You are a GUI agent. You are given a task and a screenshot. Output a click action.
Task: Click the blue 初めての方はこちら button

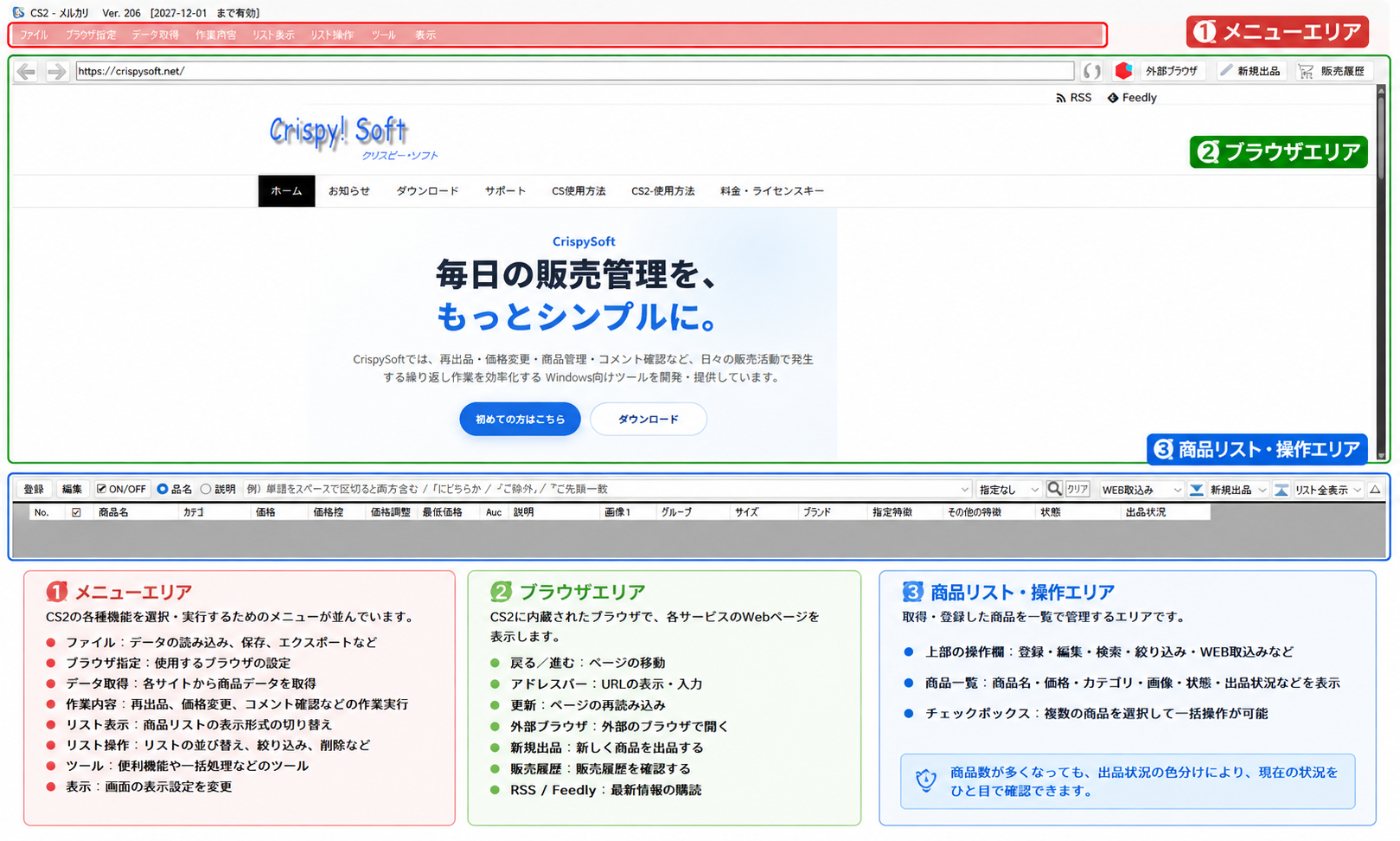(520, 420)
